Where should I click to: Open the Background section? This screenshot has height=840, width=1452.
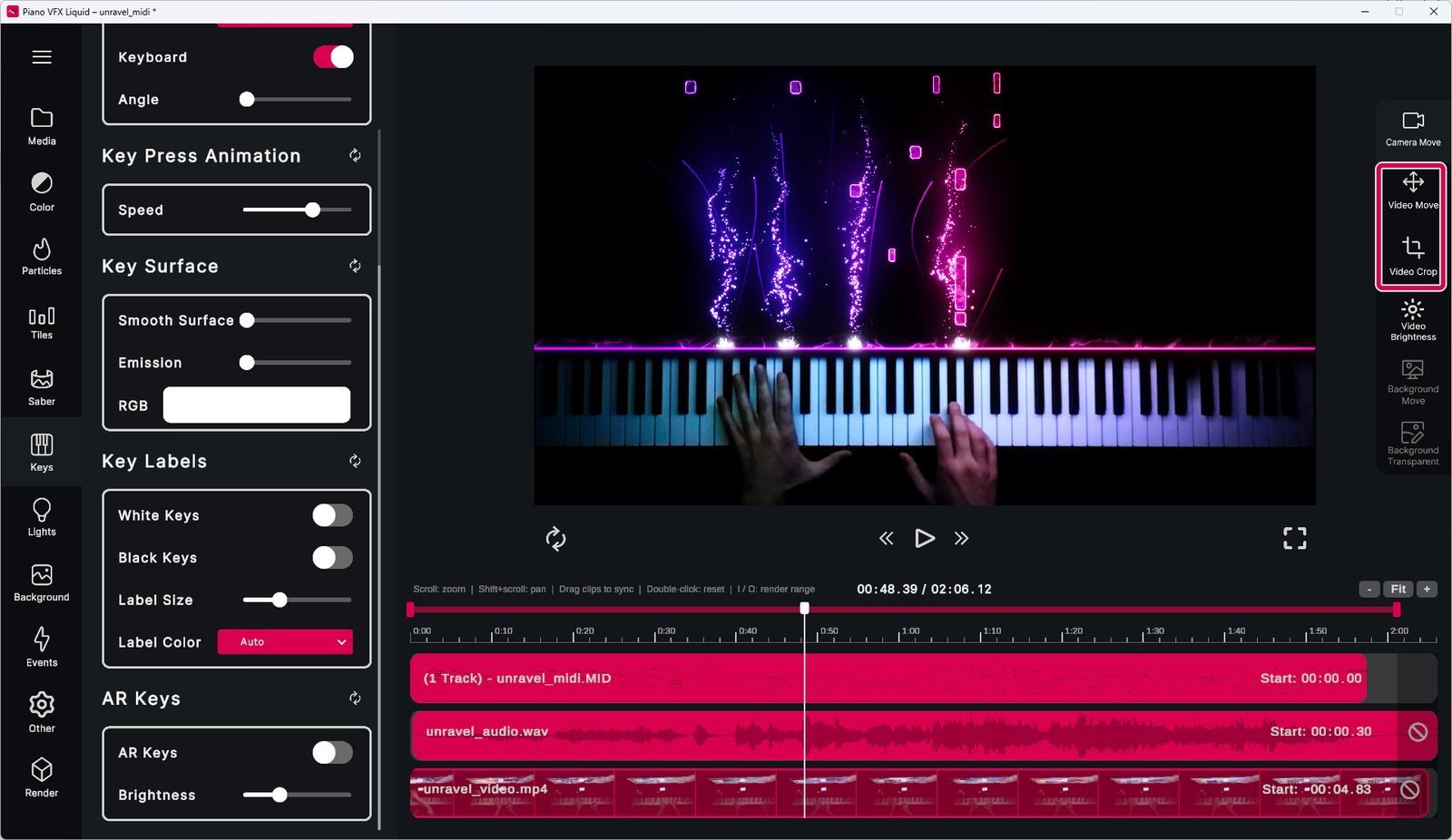(x=42, y=583)
